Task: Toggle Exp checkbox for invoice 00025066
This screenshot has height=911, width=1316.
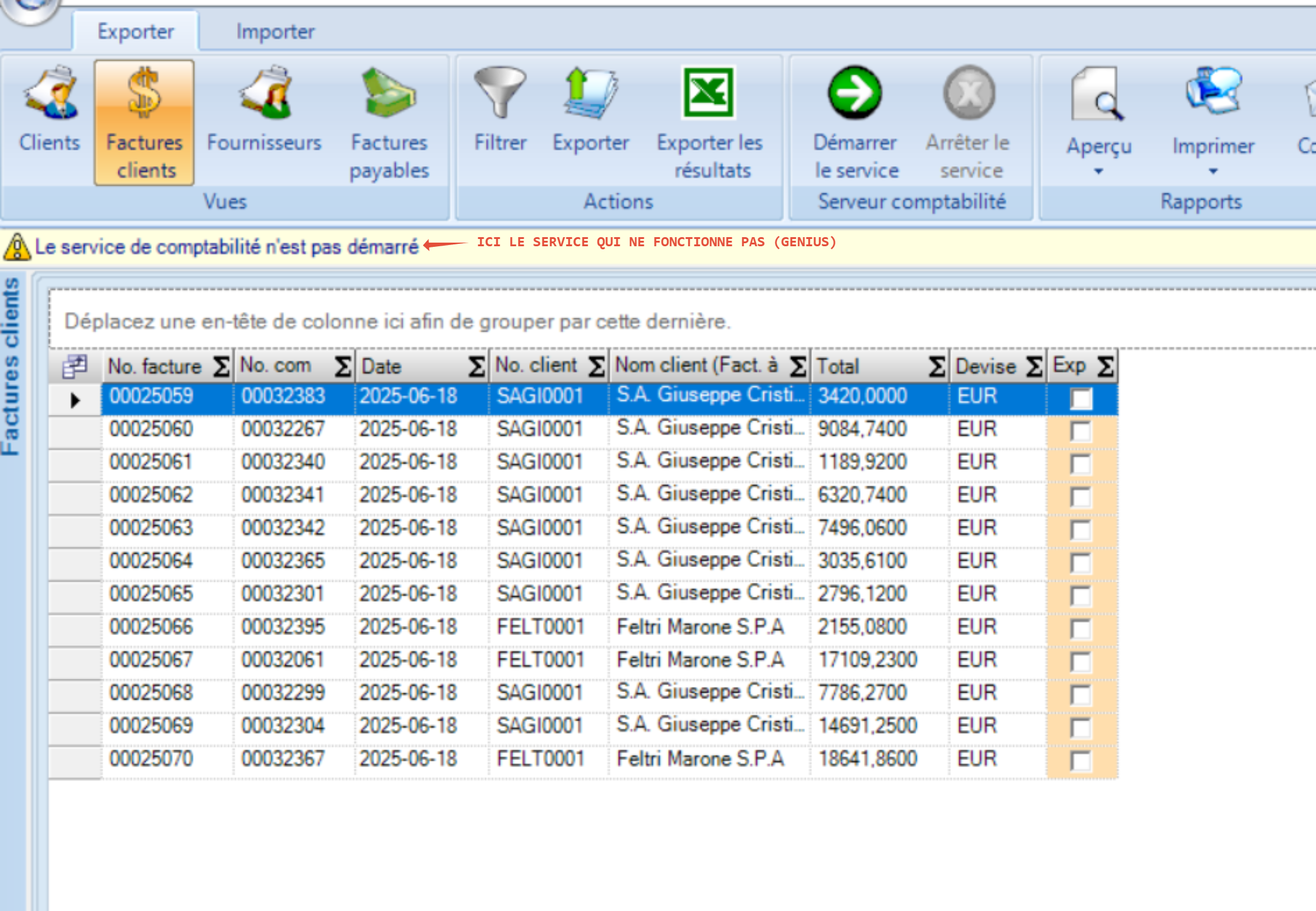Action: 1081,629
